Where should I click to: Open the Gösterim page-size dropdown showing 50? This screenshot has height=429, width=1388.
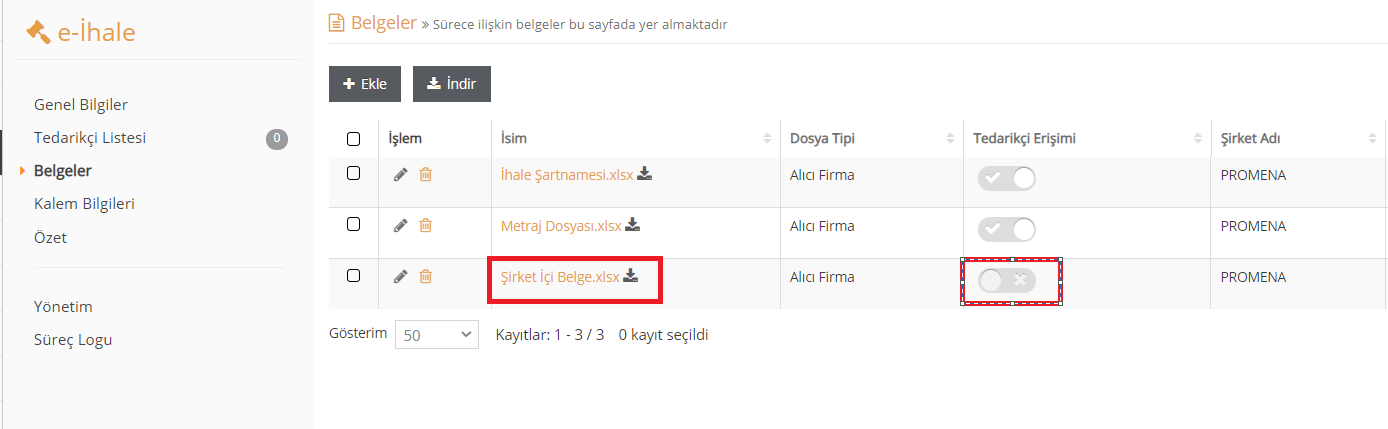point(437,335)
